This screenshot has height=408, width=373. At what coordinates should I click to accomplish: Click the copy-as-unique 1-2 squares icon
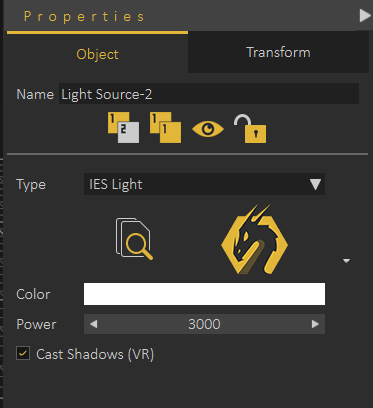tap(123, 128)
